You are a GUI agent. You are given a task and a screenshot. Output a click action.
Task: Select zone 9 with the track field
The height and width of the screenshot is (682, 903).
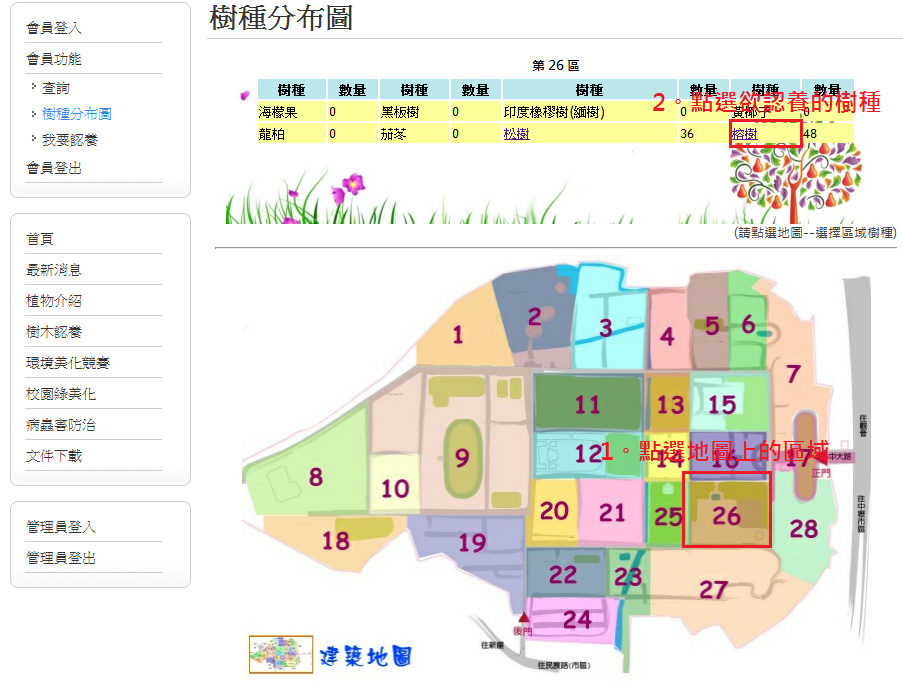(461, 457)
